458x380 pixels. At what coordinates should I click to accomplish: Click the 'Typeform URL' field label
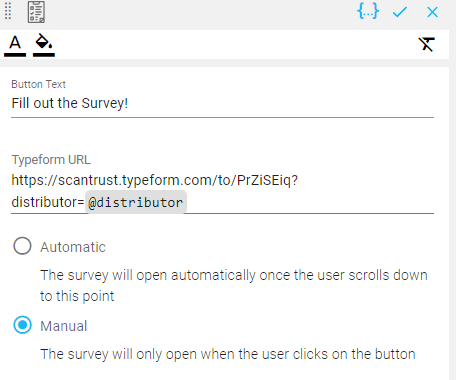(51, 160)
